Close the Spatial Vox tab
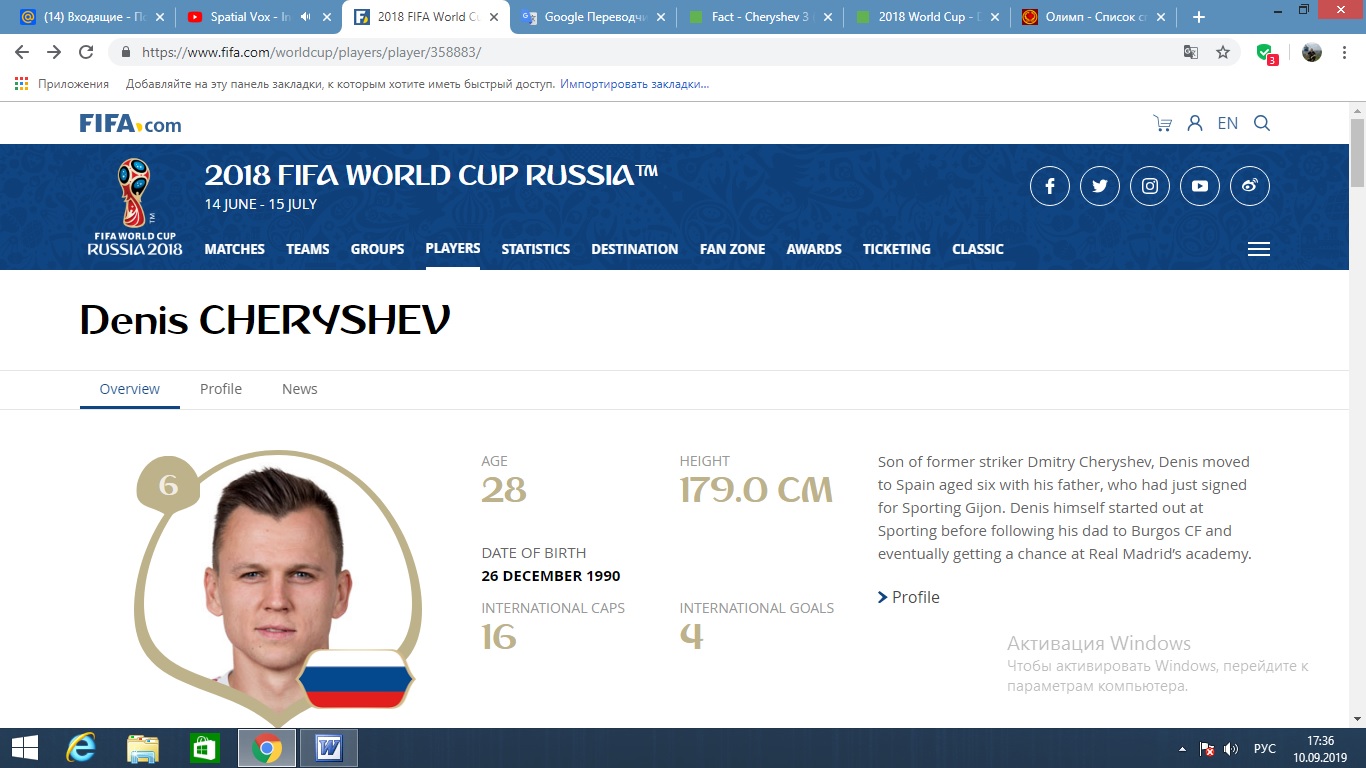 point(326,17)
